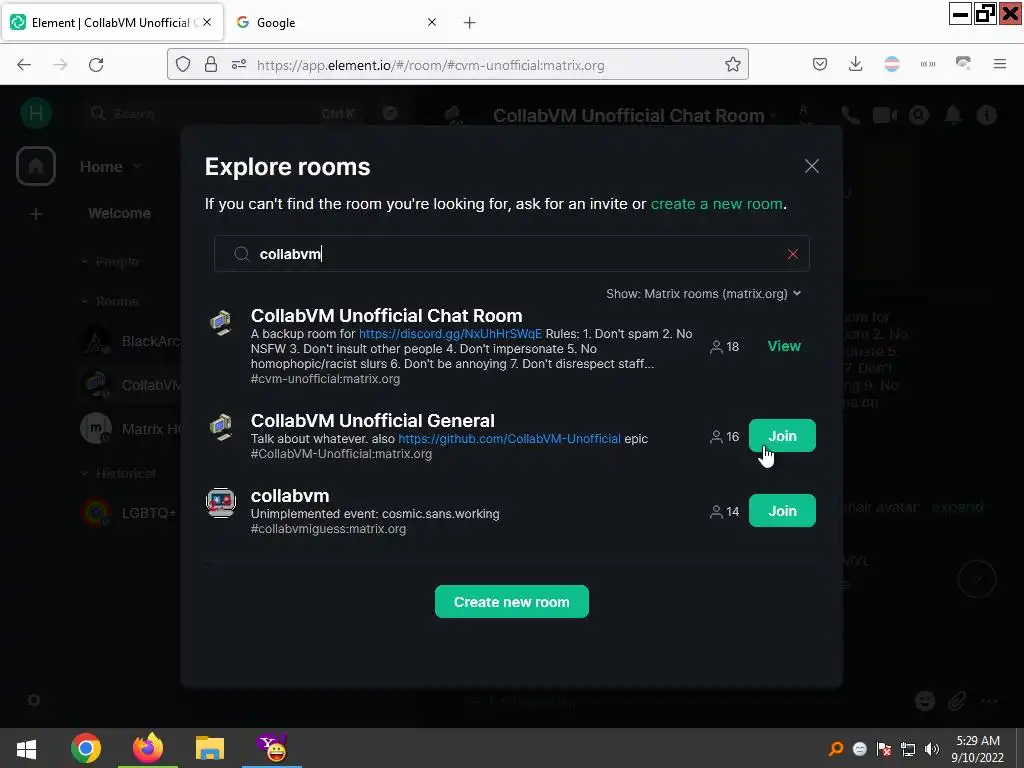This screenshot has width=1024, height=768.
Task: Clear the collabvm search text
Action: pyautogui.click(x=793, y=254)
